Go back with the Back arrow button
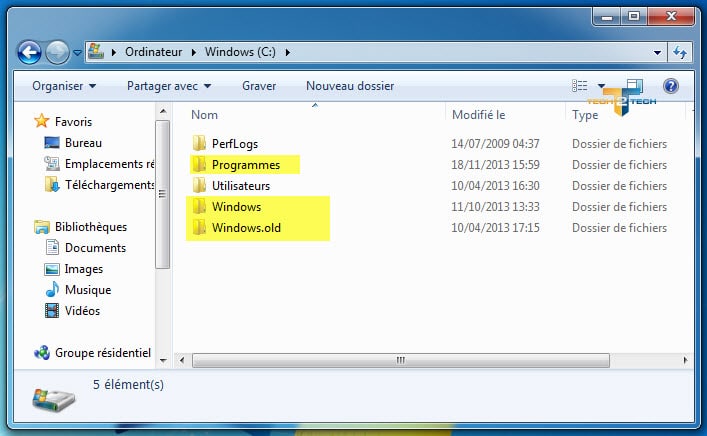Screen dimensions: 707x436 pos(29,52)
